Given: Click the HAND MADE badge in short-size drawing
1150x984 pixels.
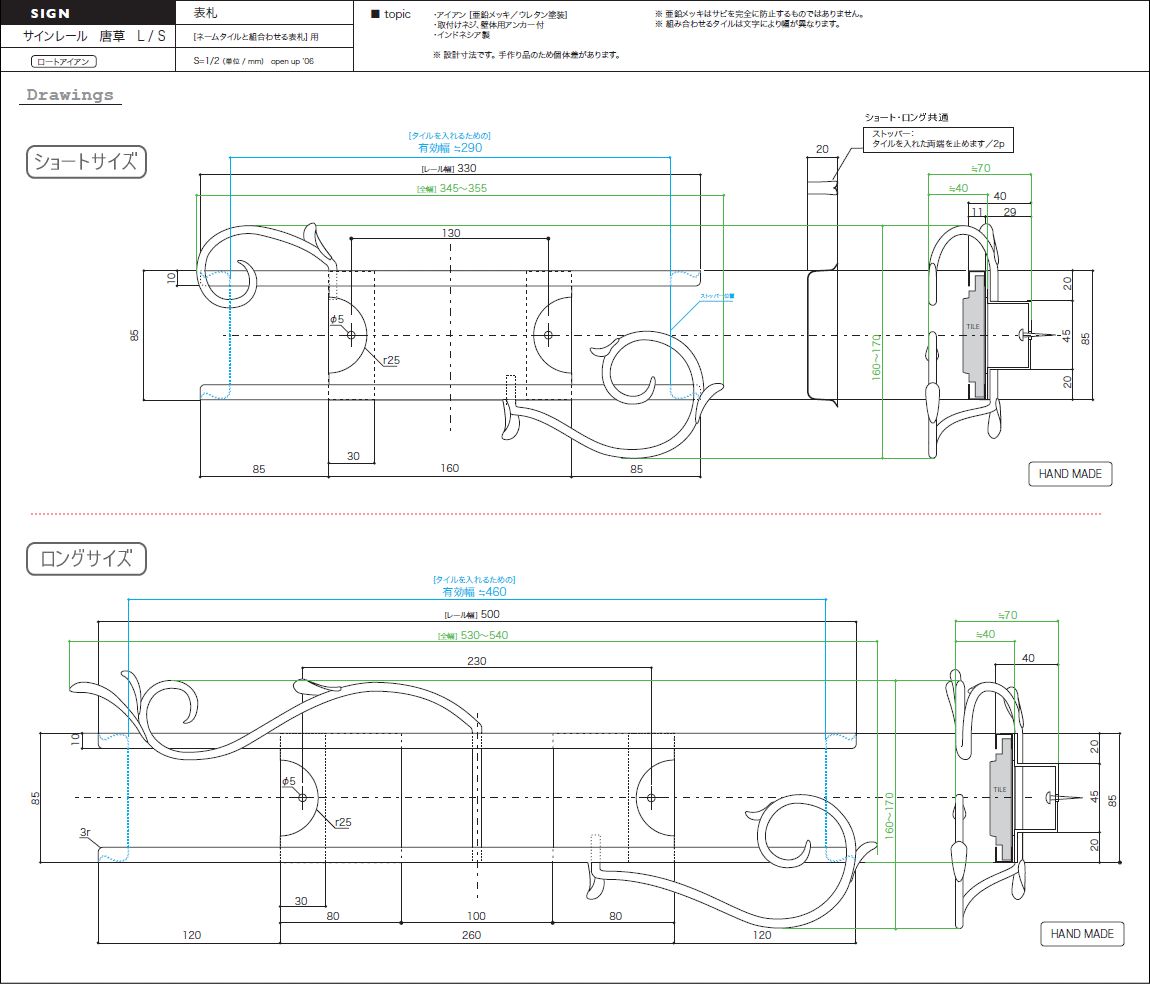Looking at the screenshot, I should [1069, 474].
